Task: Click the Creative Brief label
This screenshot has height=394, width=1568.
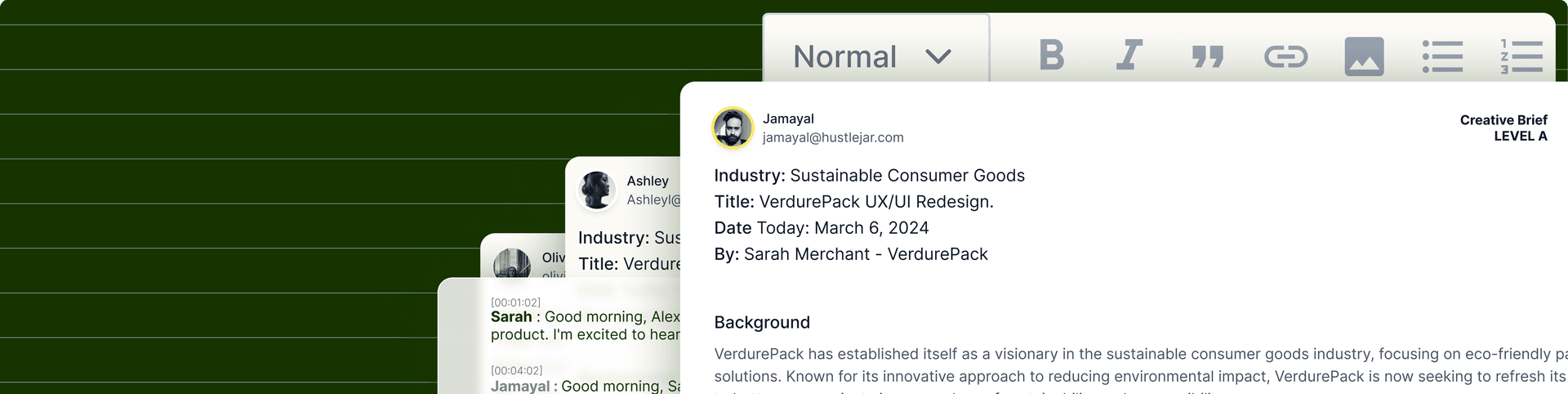Action: 1503,119
